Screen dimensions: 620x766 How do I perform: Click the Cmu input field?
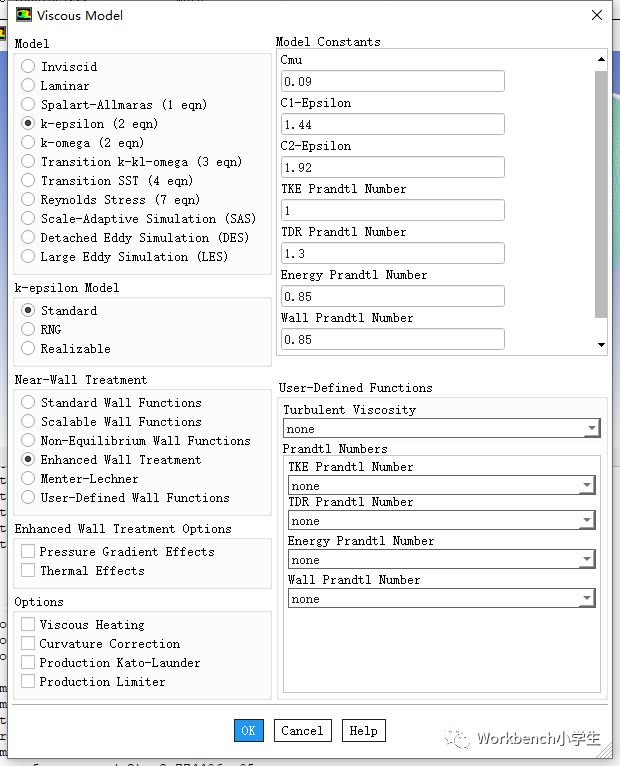(x=393, y=81)
